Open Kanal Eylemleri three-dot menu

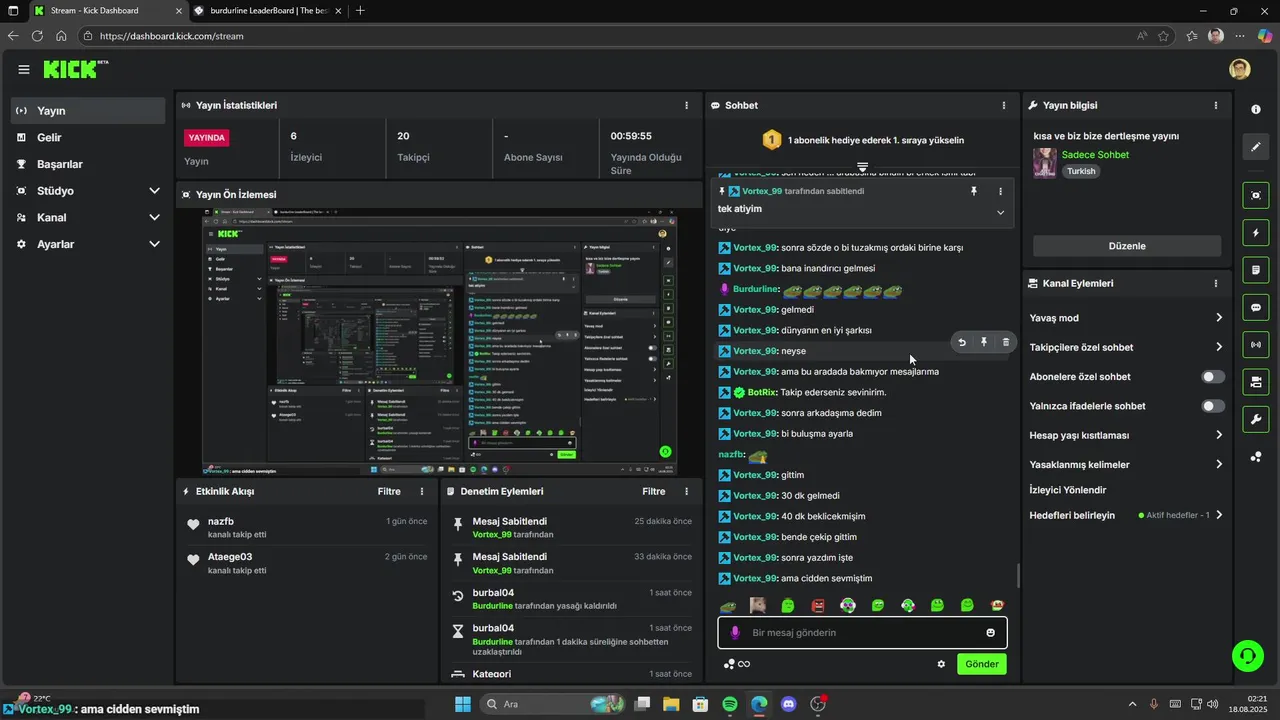(x=1216, y=283)
